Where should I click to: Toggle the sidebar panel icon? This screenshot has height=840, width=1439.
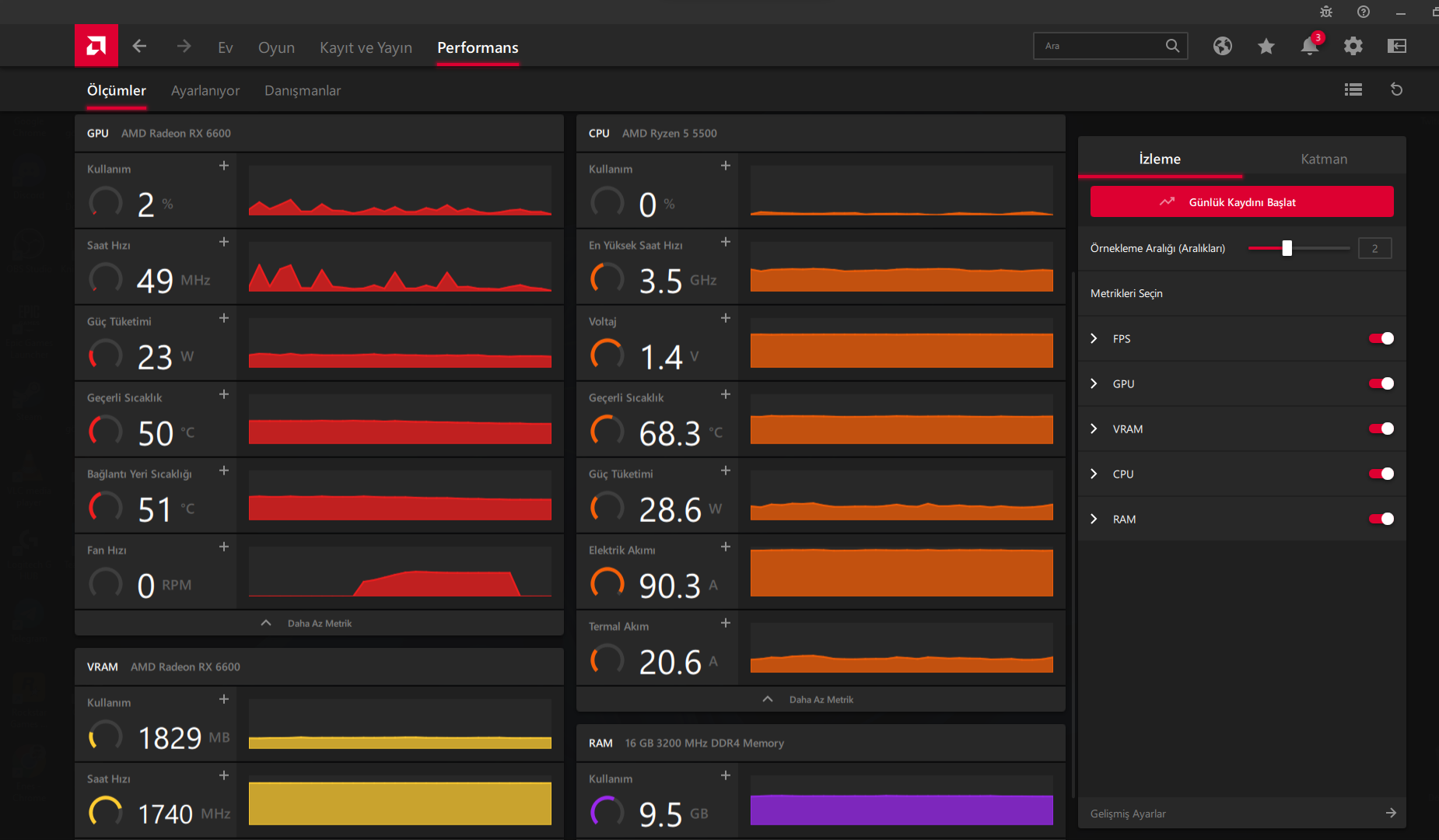click(1397, 46)
